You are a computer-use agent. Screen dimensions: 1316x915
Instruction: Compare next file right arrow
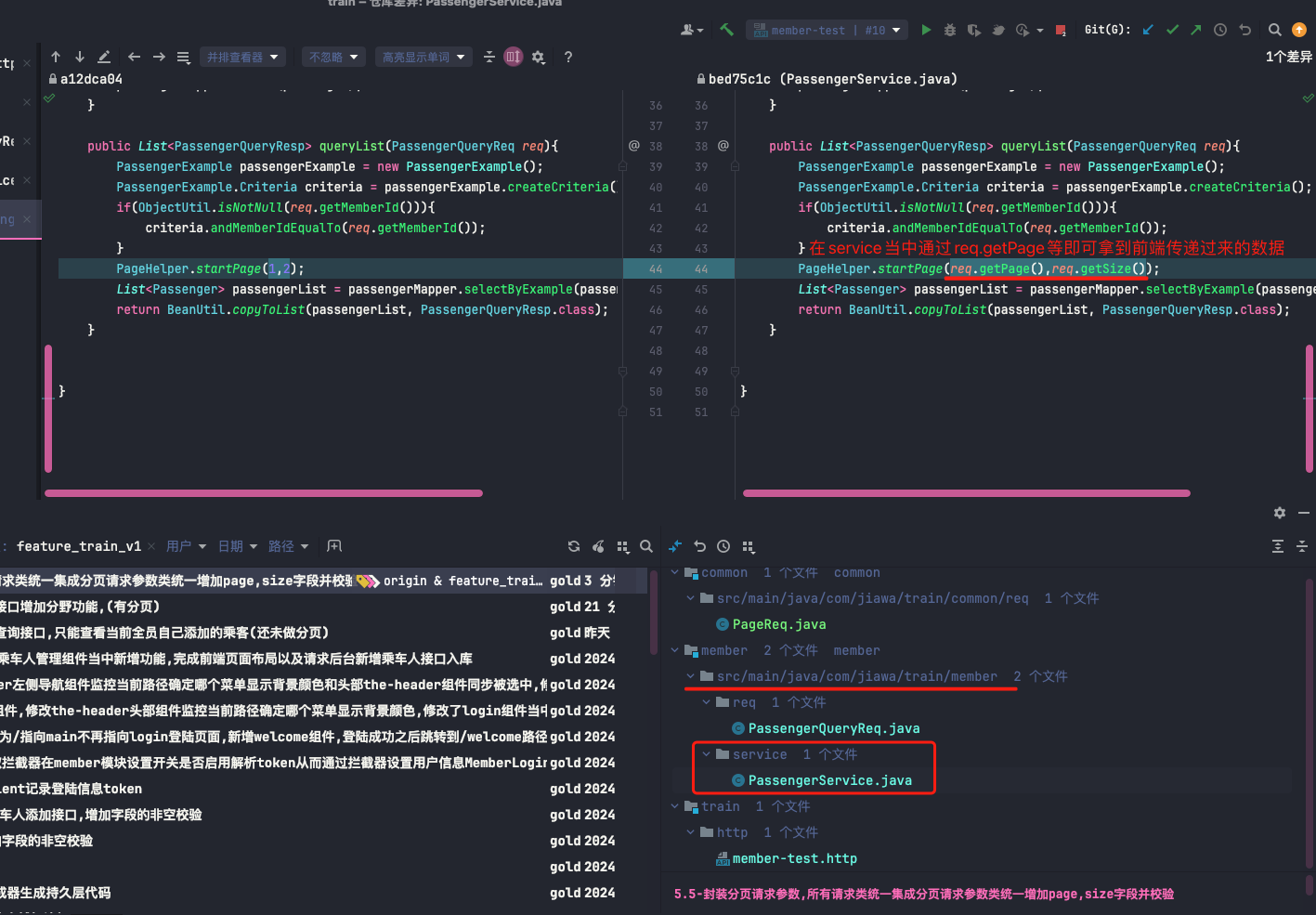[159, 57]
